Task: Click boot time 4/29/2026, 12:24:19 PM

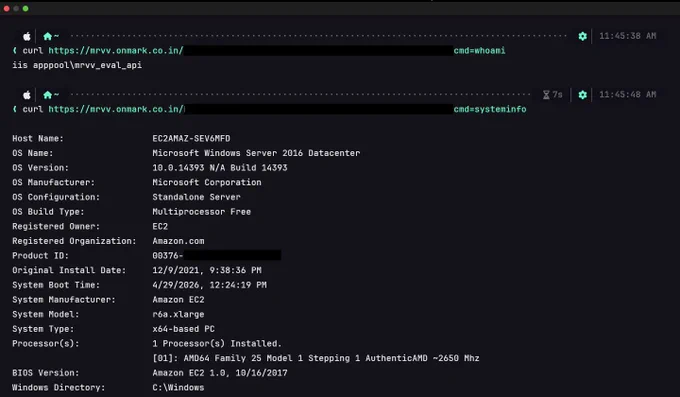Action: tap(209, 285)
